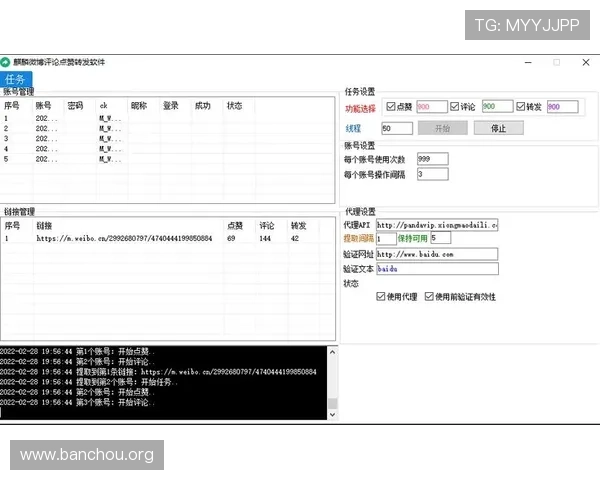
Task: Click the 停止 button
Action: pyautogui.click(x=499, y=128)
